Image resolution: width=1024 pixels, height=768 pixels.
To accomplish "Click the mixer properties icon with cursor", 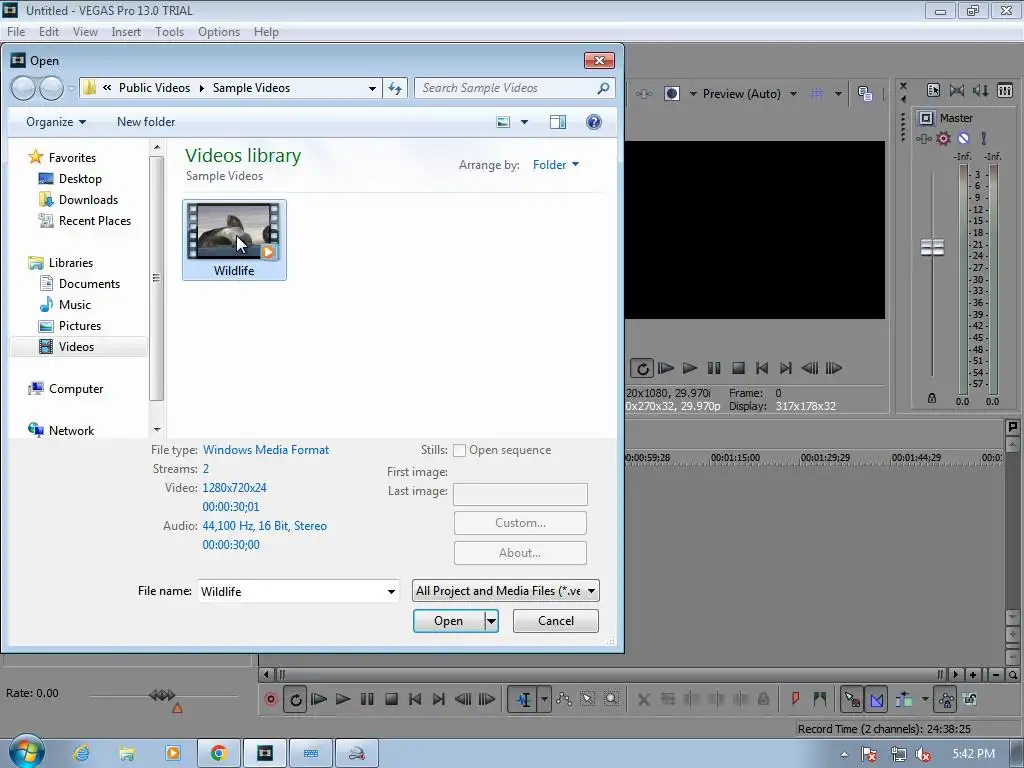I will click(933, 90).
